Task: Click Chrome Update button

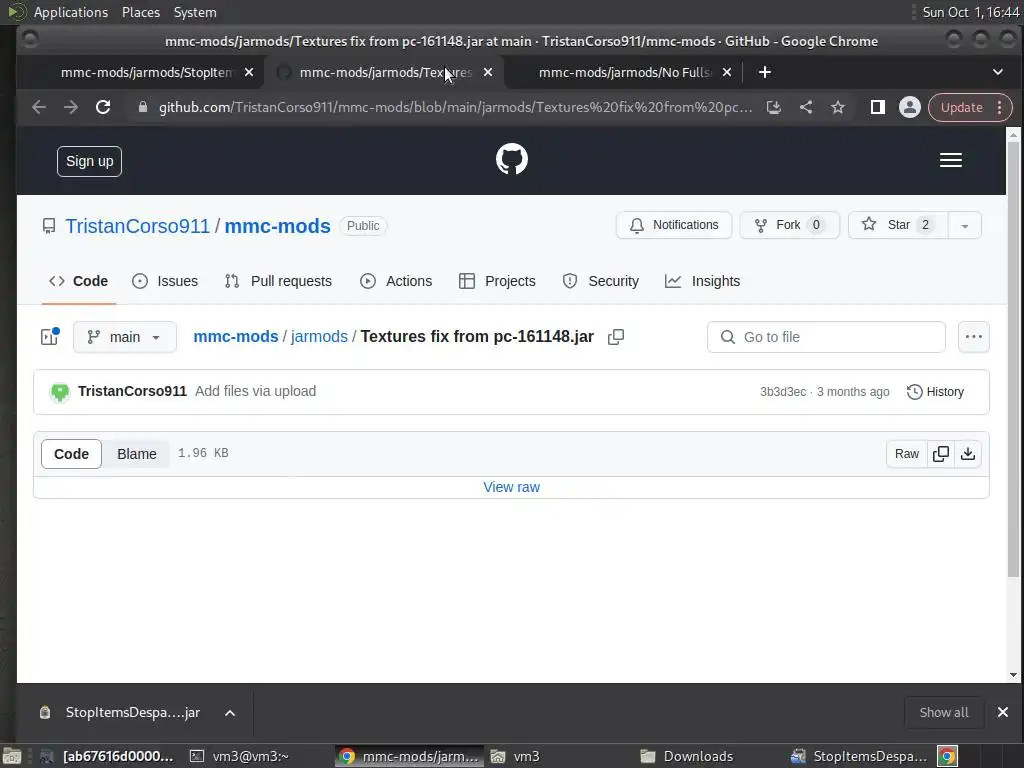Action: coord(961,108)
